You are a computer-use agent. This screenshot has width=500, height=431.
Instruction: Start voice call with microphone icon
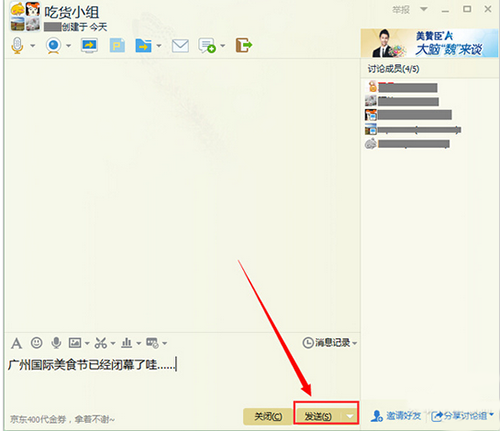point(17,45)
